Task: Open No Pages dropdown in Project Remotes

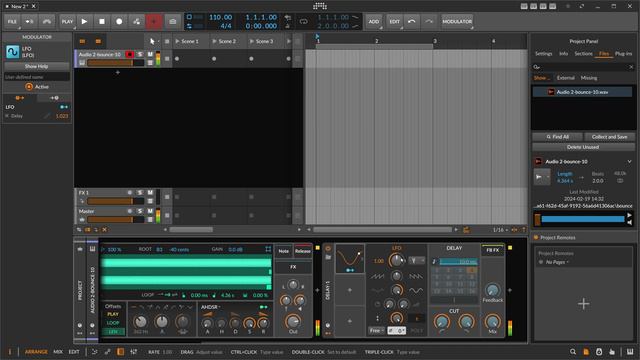Action: click(x=556, y=262)
